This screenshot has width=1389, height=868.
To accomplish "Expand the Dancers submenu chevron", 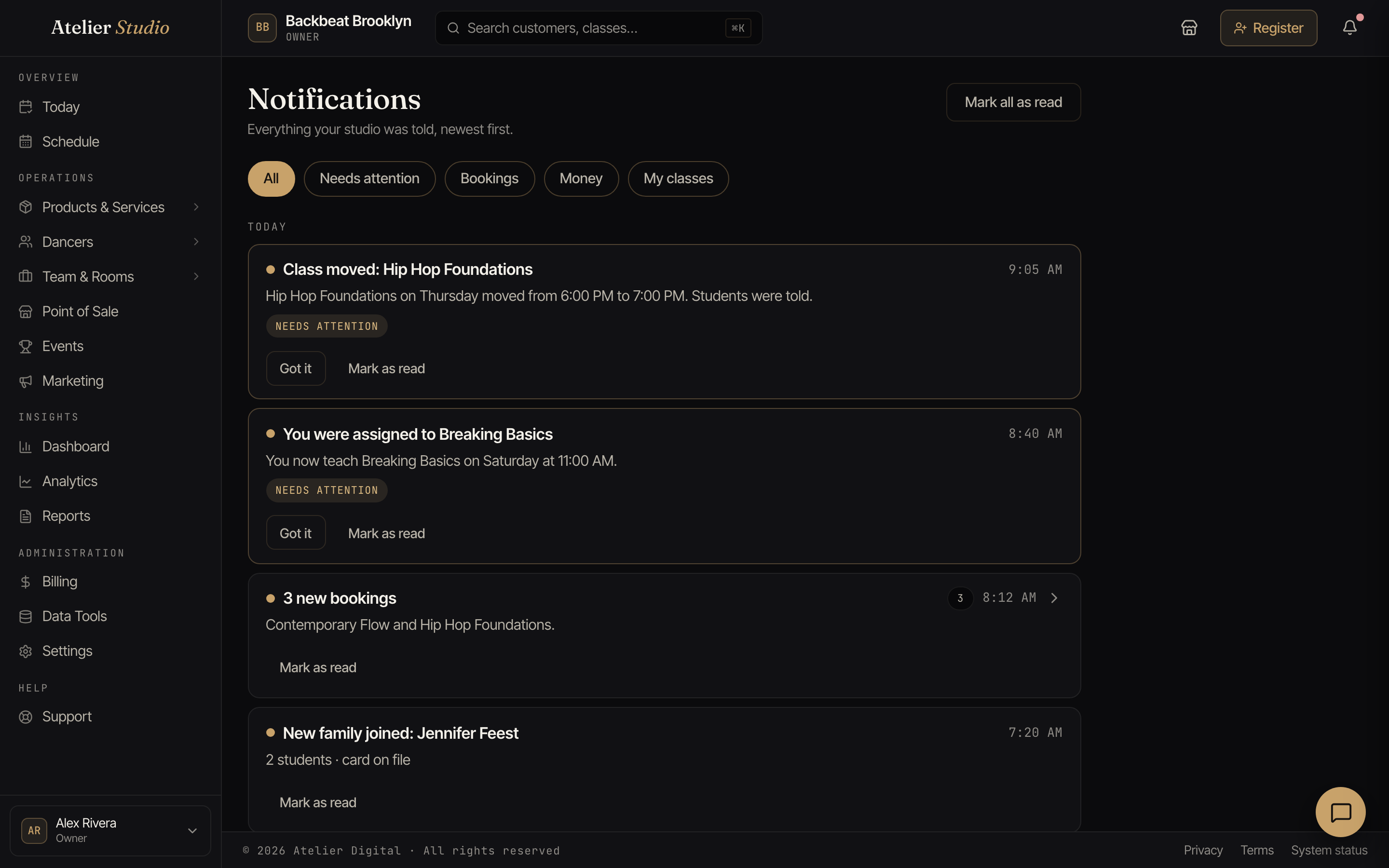I will (196, 242).
